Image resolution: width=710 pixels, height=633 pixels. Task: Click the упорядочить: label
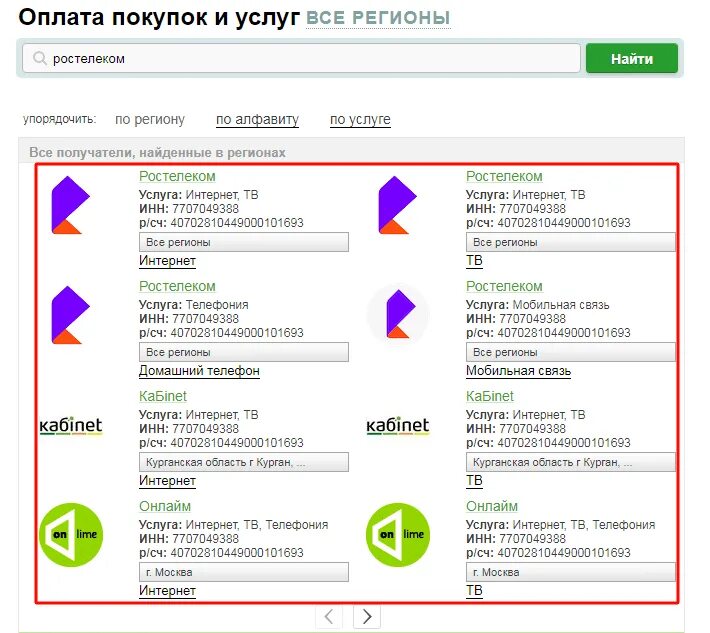[59, 119]
